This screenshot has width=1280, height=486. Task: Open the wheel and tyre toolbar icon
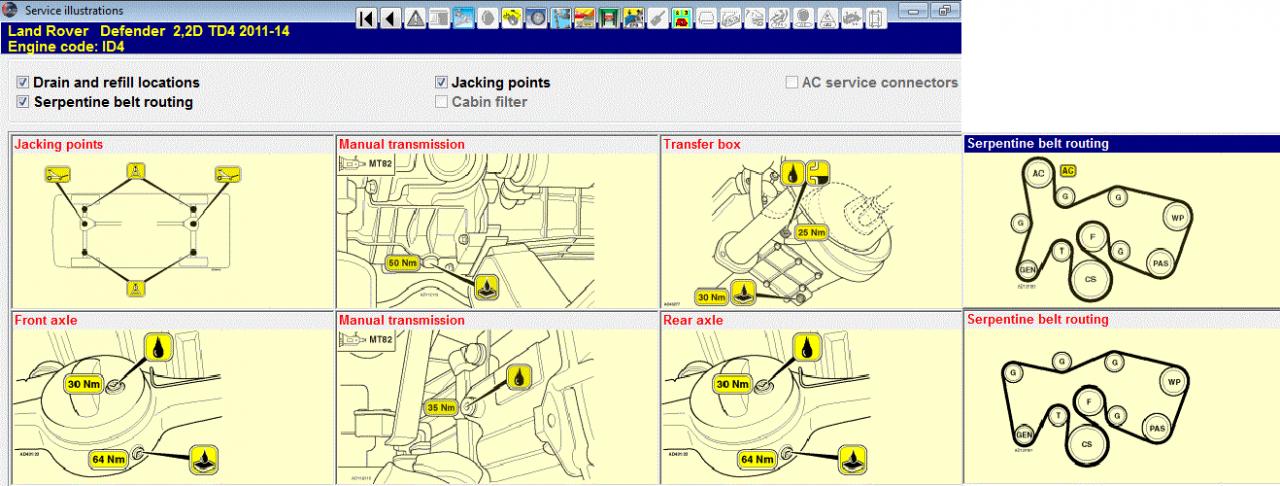tap(536, 18)
